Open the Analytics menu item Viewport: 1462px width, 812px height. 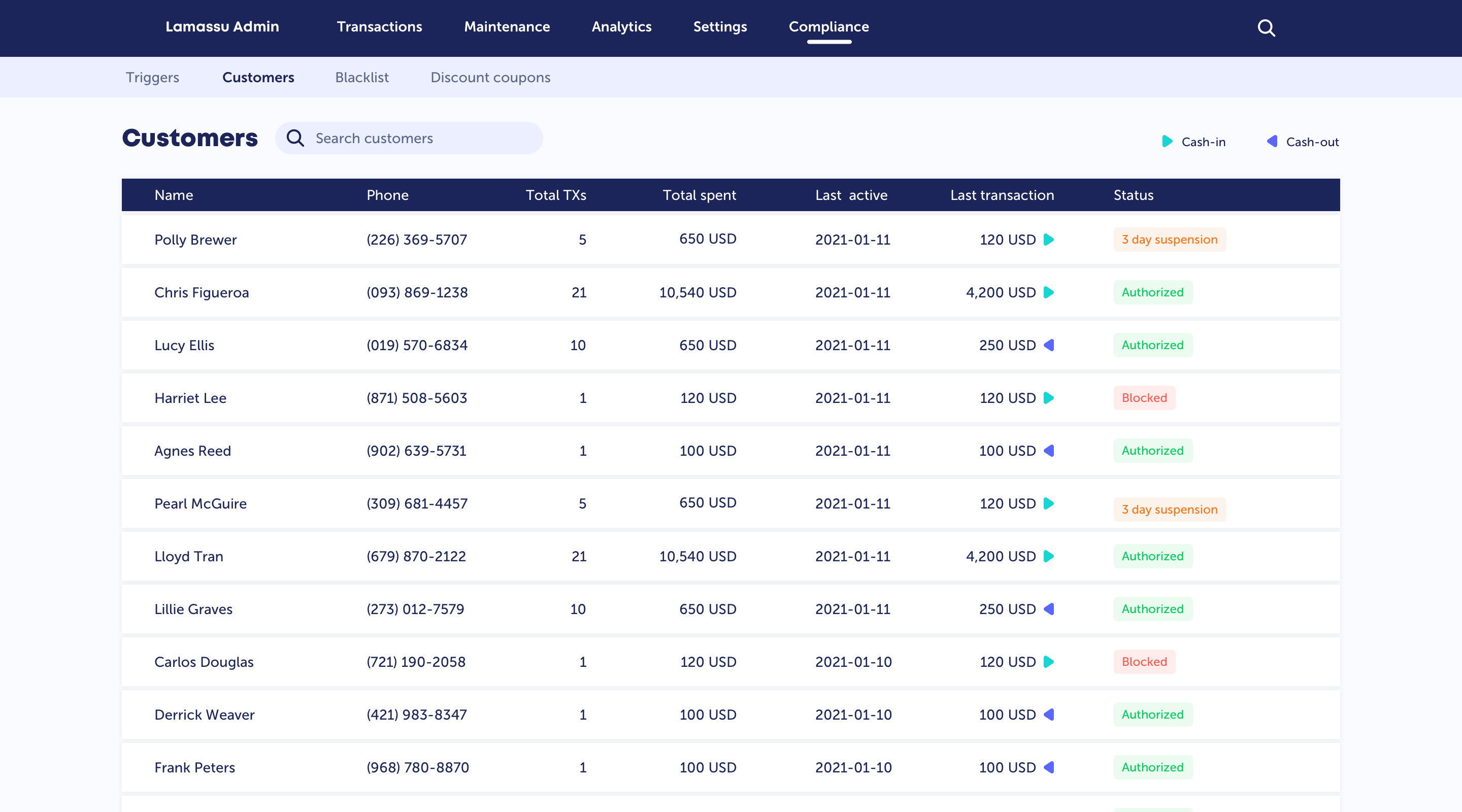(621, 27)
